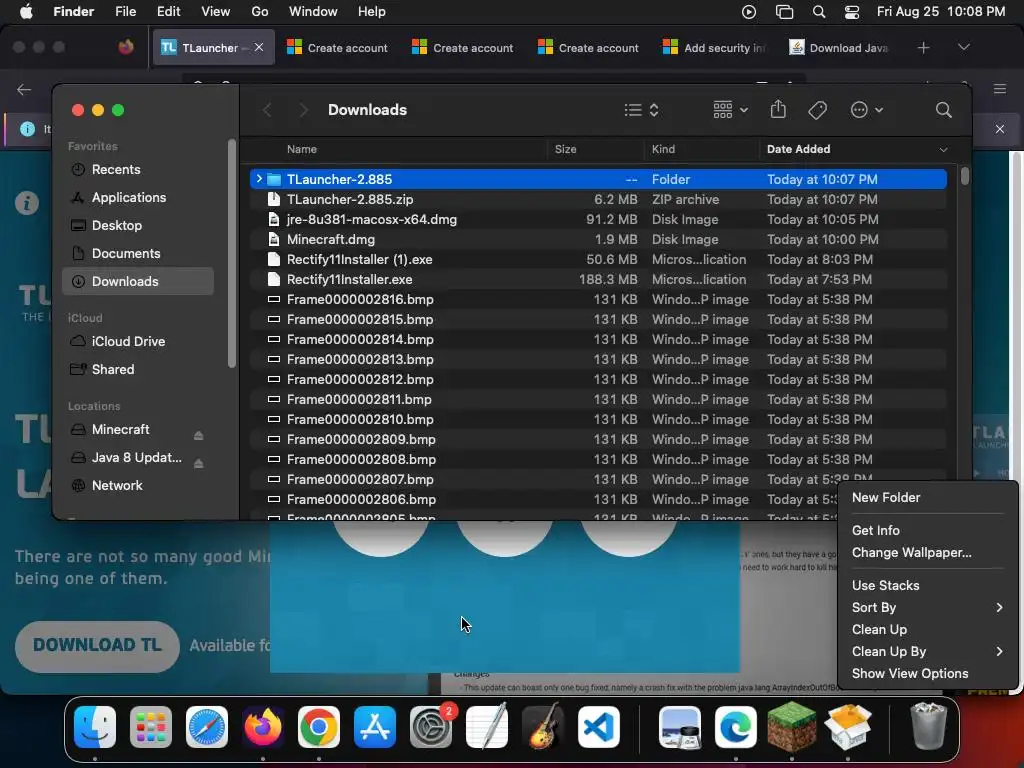
Task: Go back in the browser
Action: [24, 89]
